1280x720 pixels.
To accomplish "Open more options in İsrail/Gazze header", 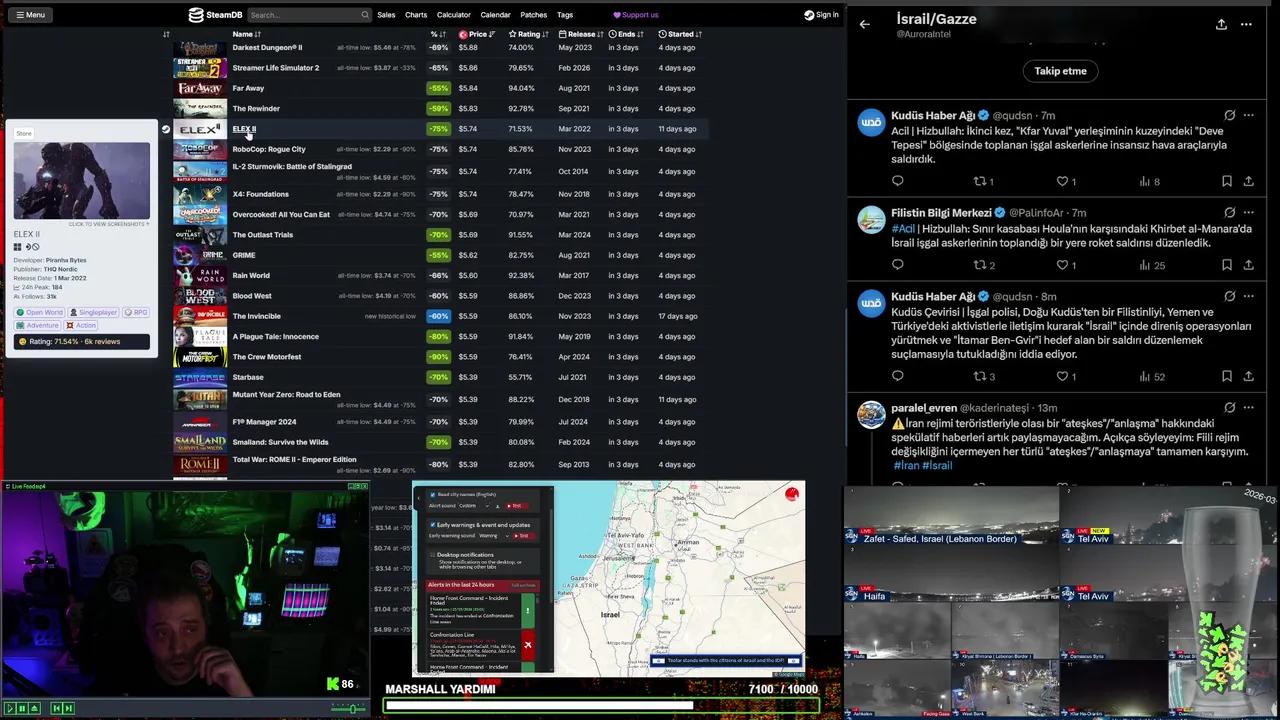I will [1246, 24].
